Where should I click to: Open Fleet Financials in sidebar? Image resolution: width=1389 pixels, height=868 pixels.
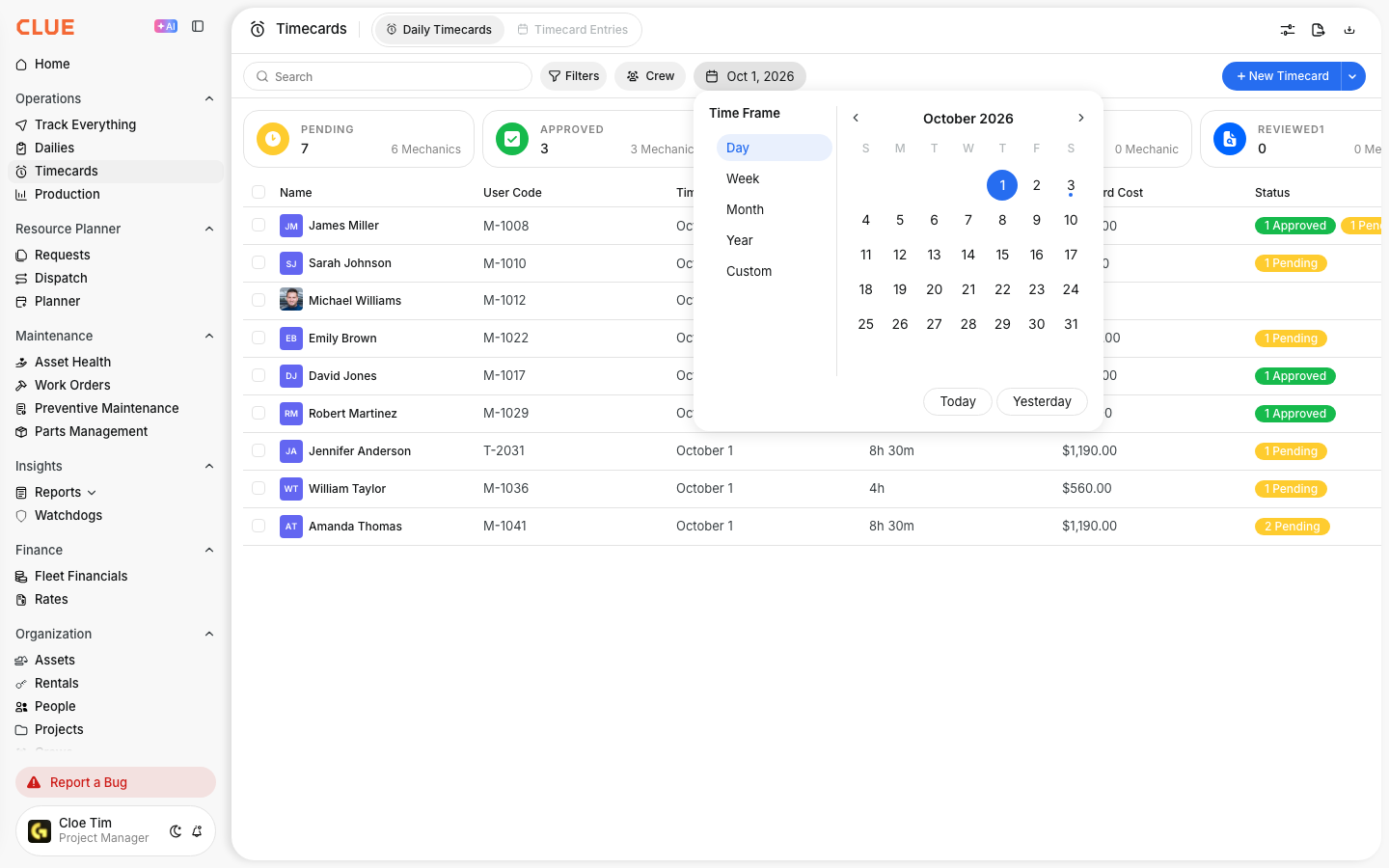click(116, 576)
